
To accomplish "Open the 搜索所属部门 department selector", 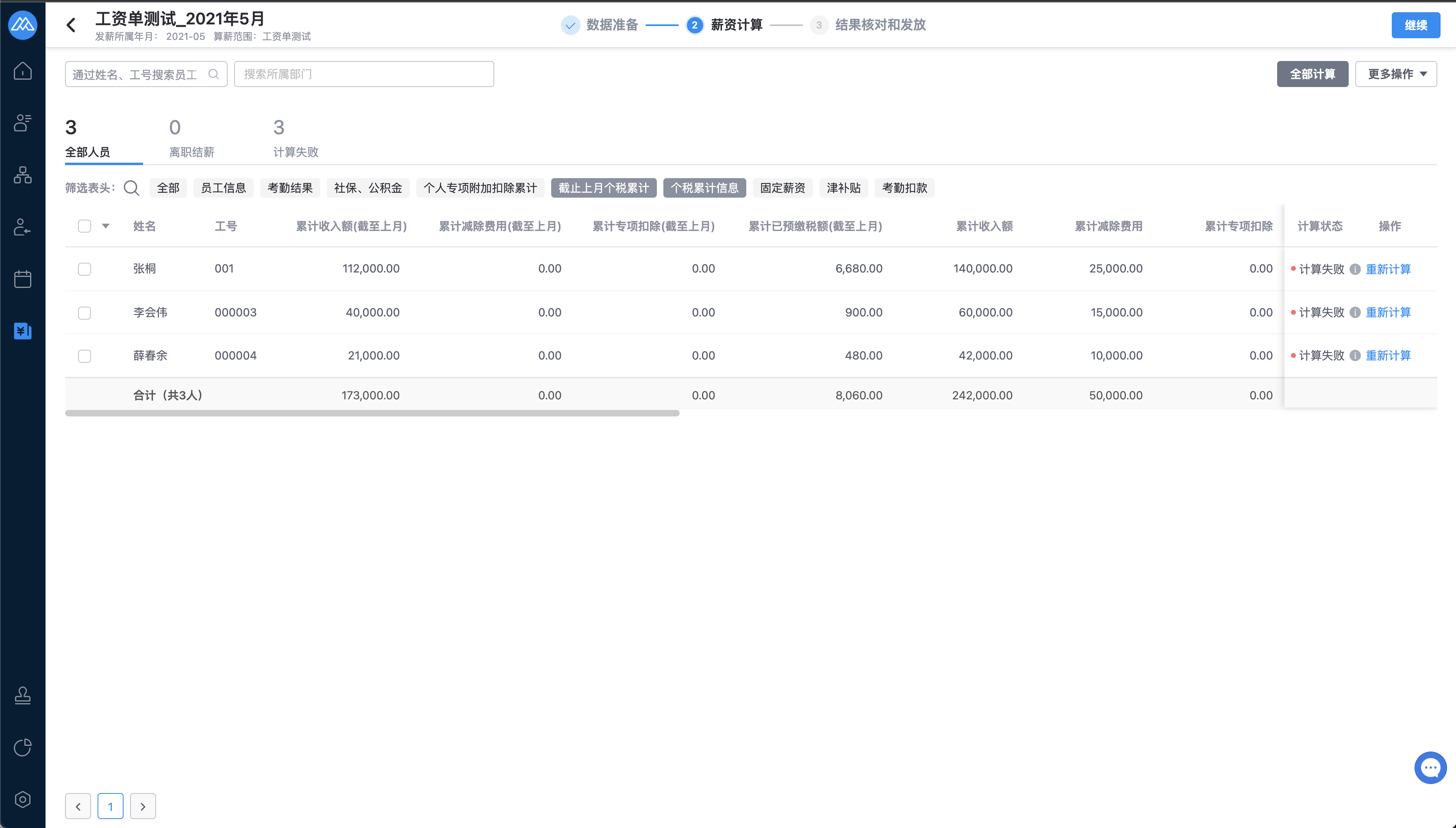I will 364,74.
